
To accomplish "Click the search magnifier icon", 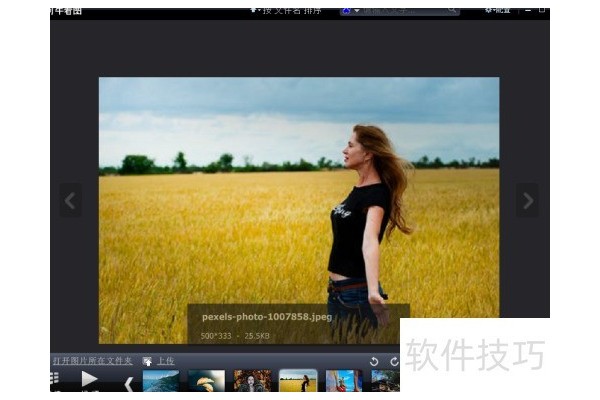I will coord(452,10).
